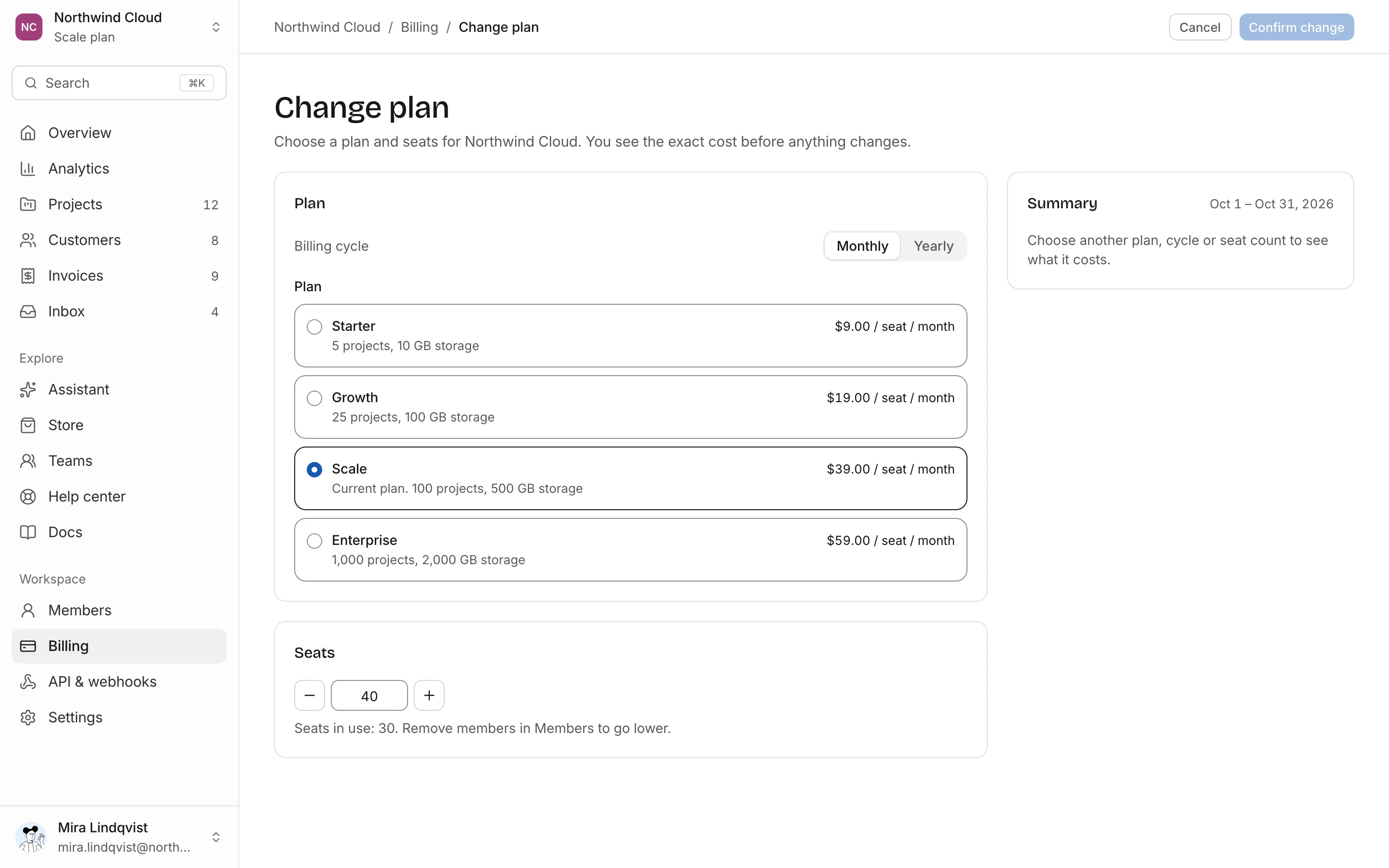The width and height of the screenshot is (1389, 868).
Task: Click the Assistant sparkle icon
Action: coord(27,389)
